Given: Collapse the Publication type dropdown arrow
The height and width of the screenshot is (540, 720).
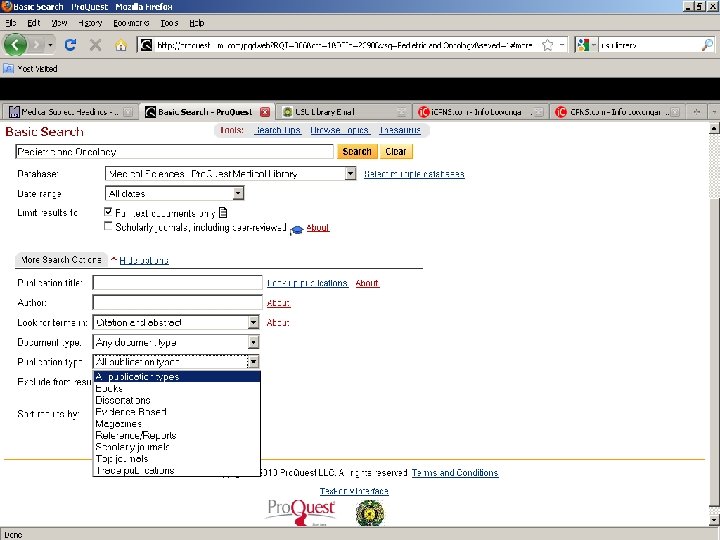Looking at the screenshot, I should 253,362.
